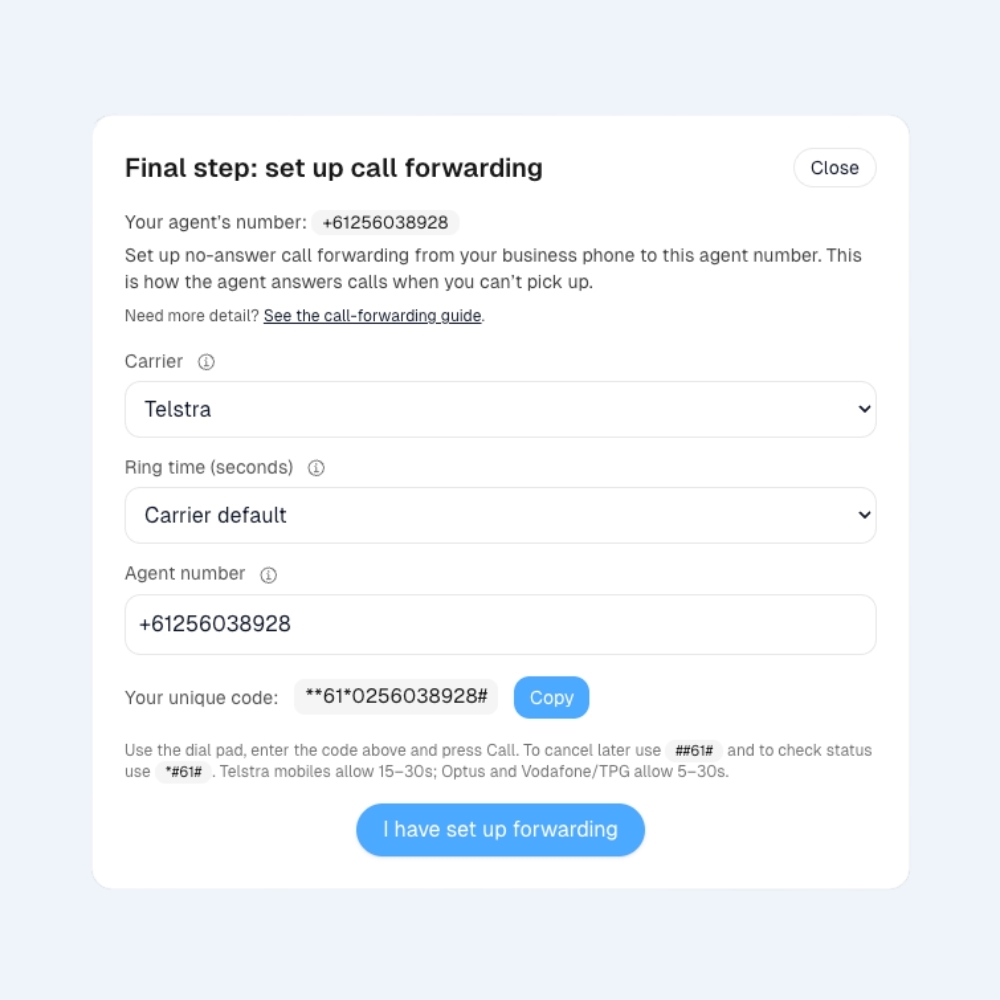Click the Carrier field label

coord(154,361)
